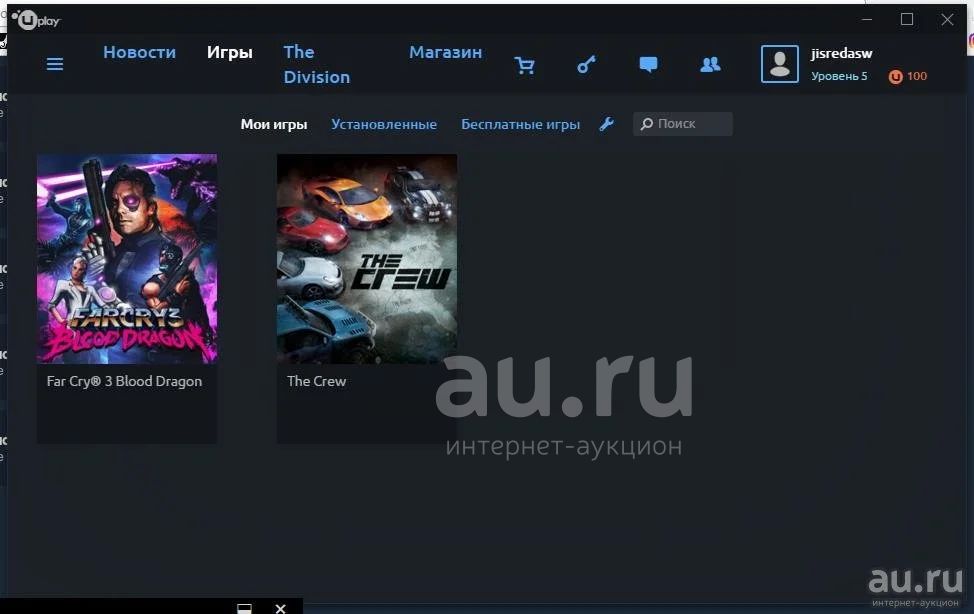Minimize the Uplay window
This screenshot has height=614, width=974.
coord(867,19)
